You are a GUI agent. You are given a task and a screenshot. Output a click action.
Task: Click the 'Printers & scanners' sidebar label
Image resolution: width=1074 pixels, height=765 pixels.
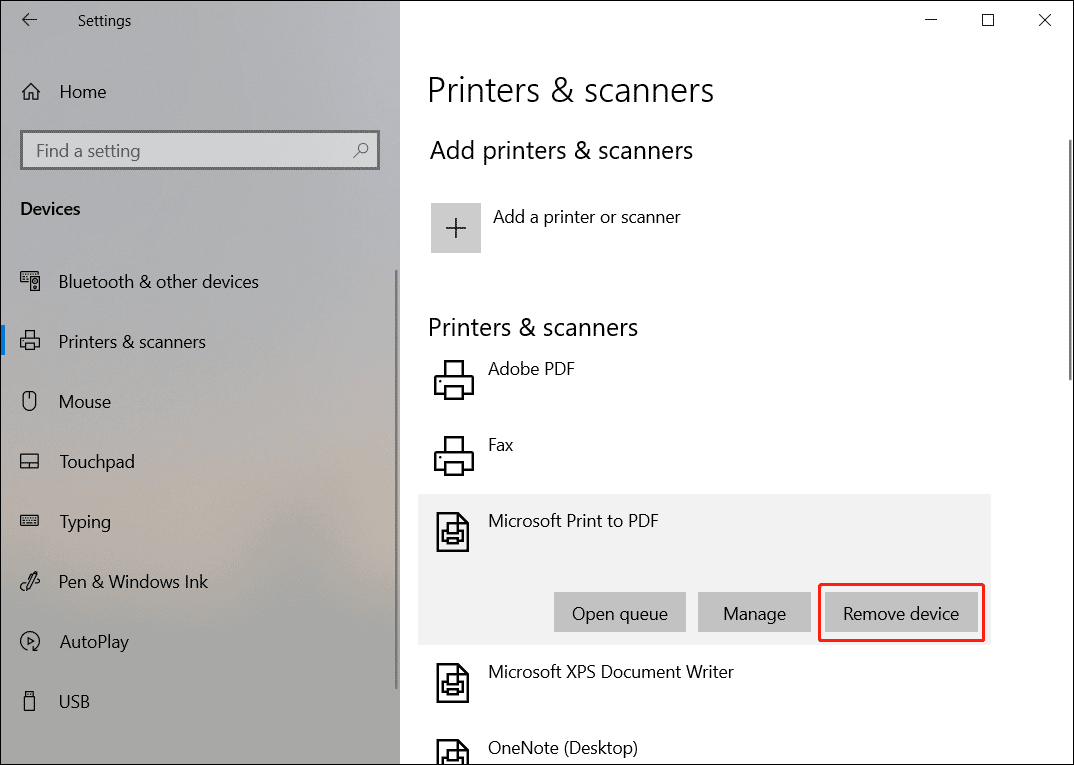(x=132, y=342)
